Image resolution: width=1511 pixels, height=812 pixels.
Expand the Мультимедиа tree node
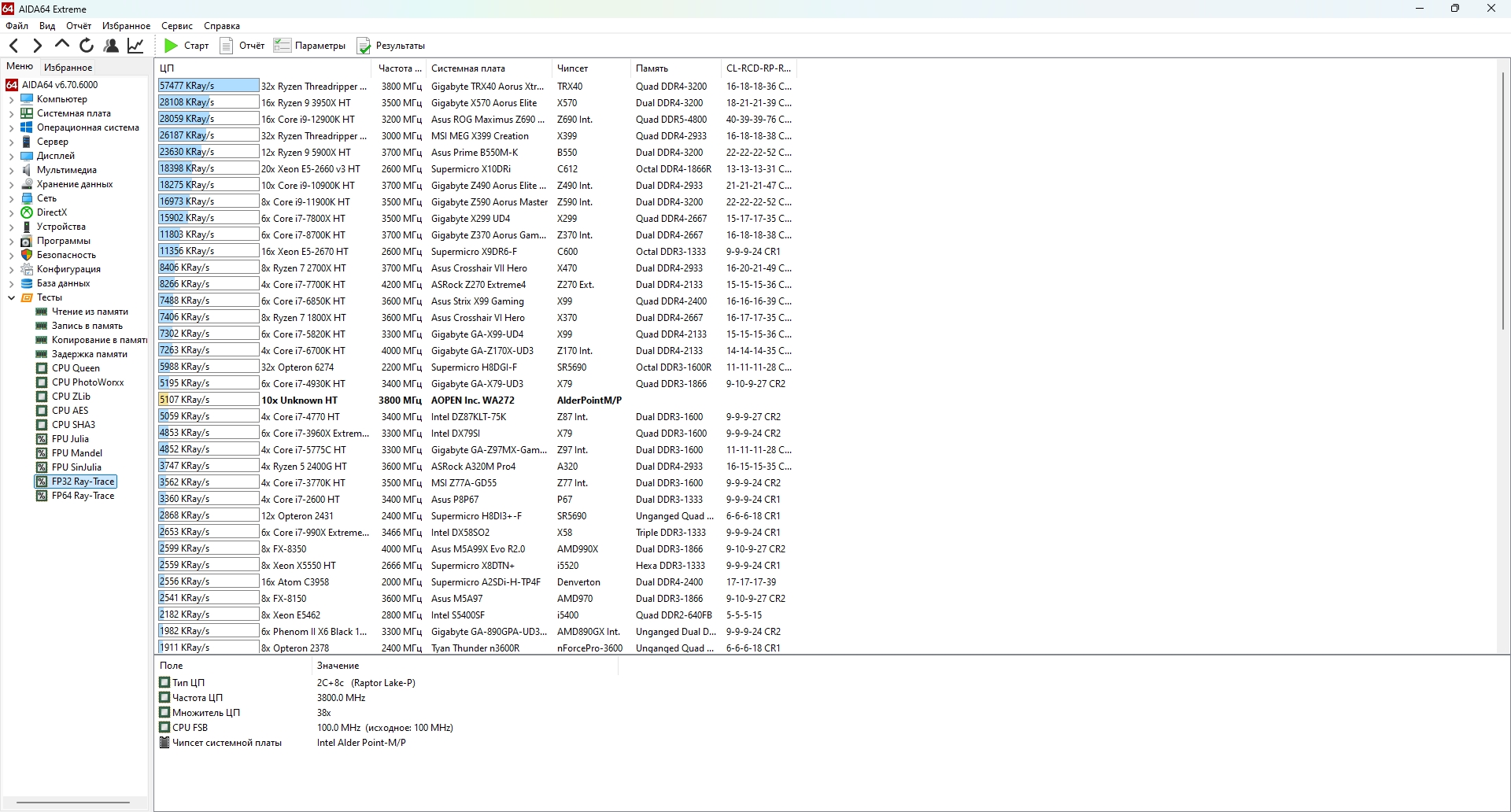pyautogui.click(x=11, y=171)
